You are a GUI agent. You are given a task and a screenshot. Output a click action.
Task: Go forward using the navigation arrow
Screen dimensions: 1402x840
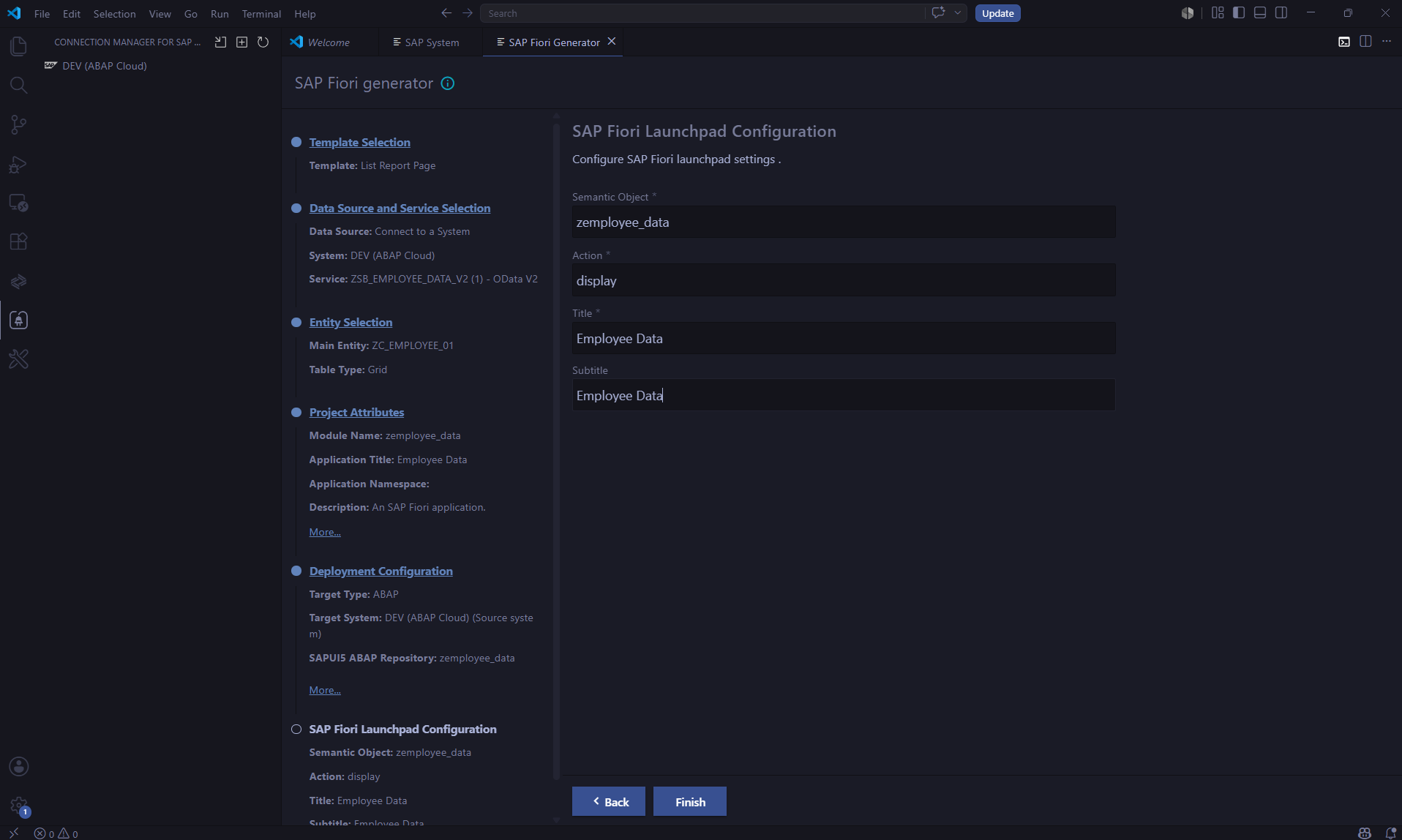tap(468, 13)
